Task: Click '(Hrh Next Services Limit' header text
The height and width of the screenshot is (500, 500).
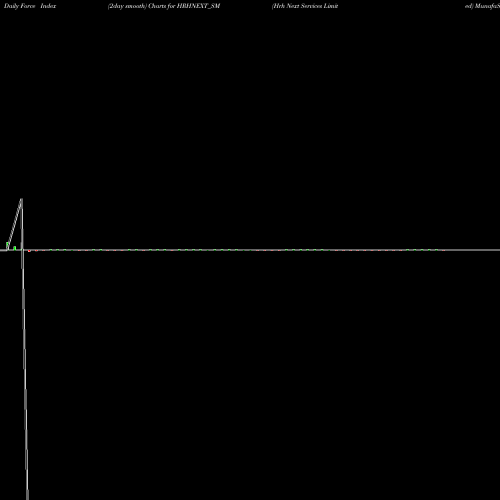Action: click(305, 6)
